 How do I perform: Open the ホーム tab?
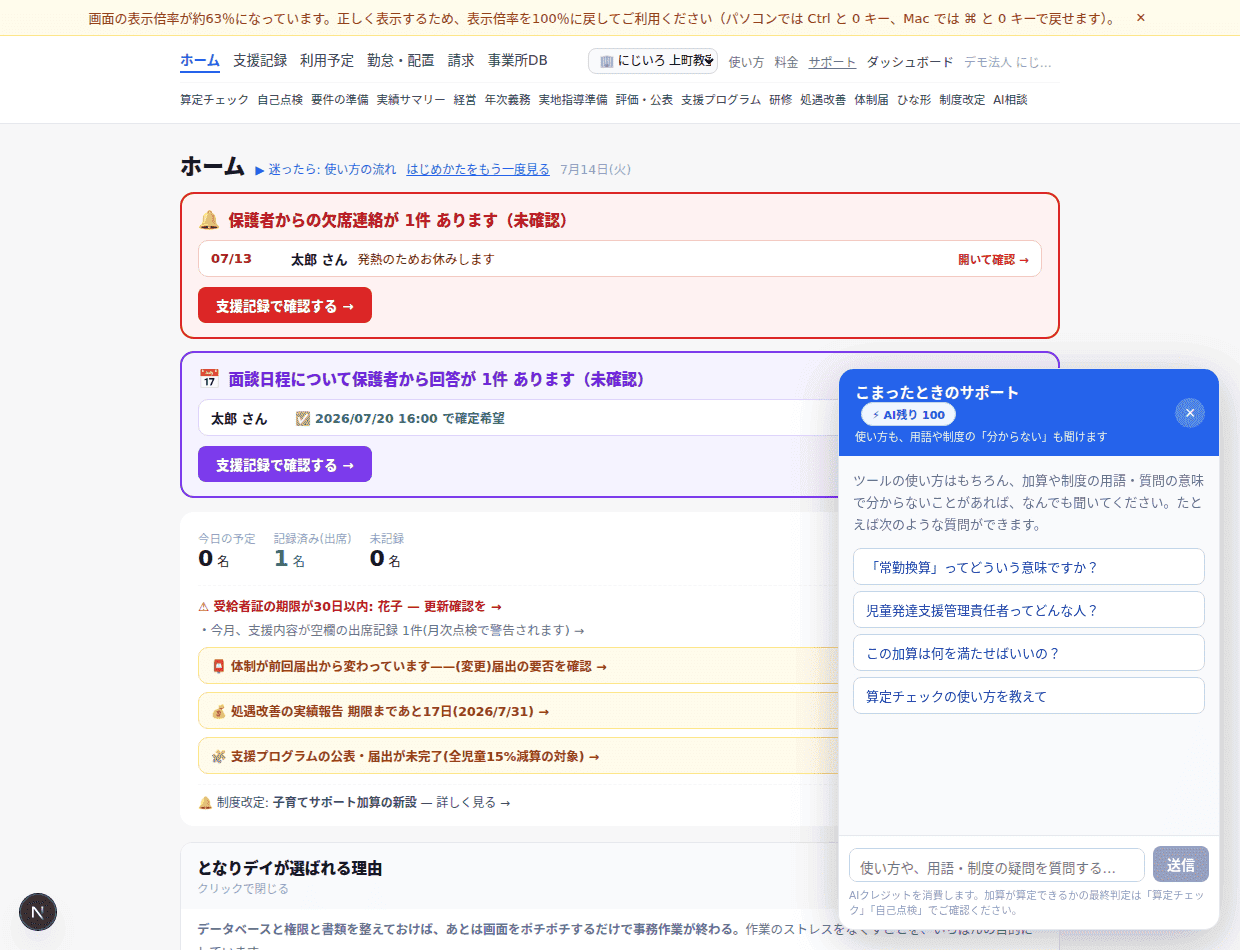click(x=200, y=60)
